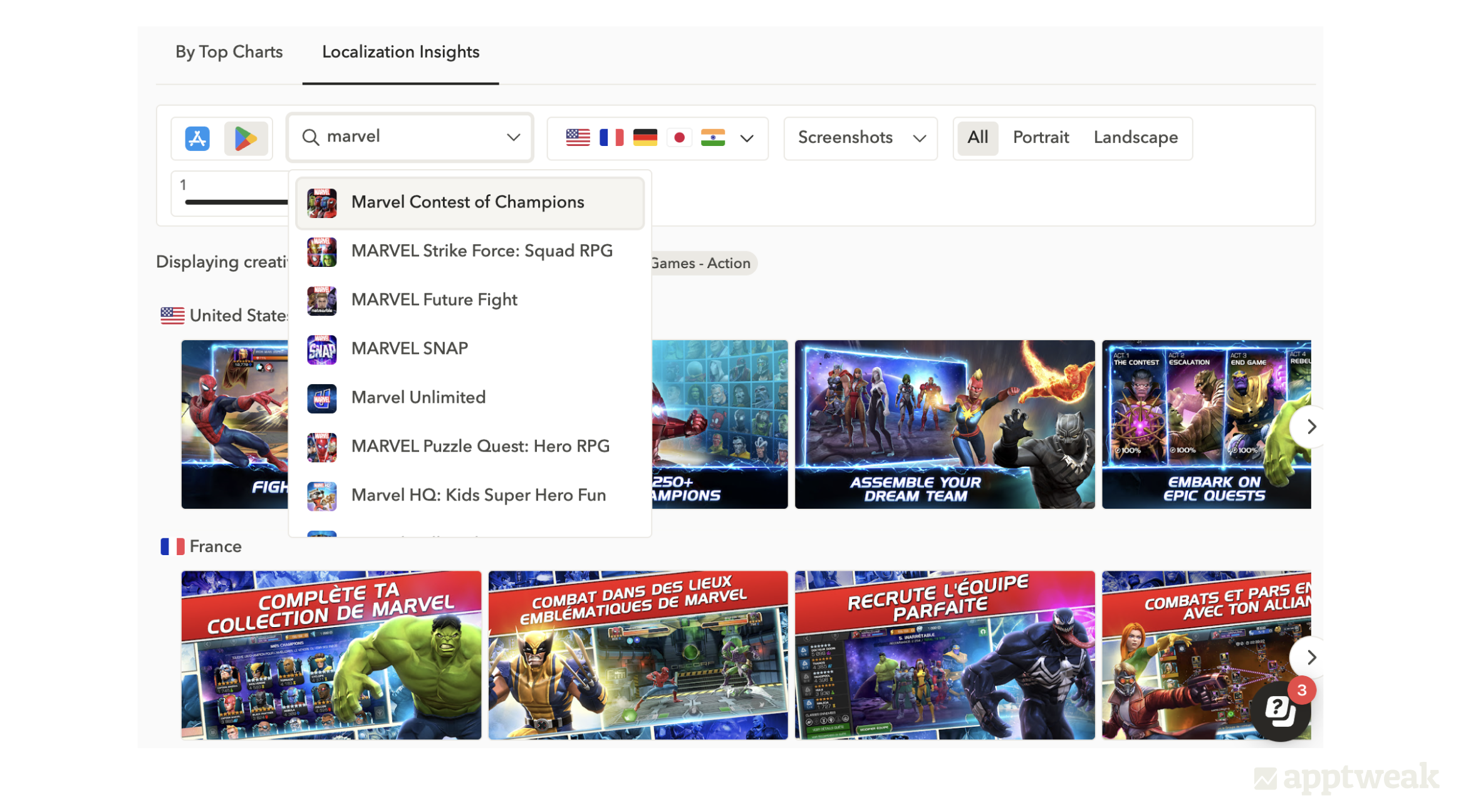Select Landscape orientation filter
The image size is (1461, 812).
(1136, 138)
